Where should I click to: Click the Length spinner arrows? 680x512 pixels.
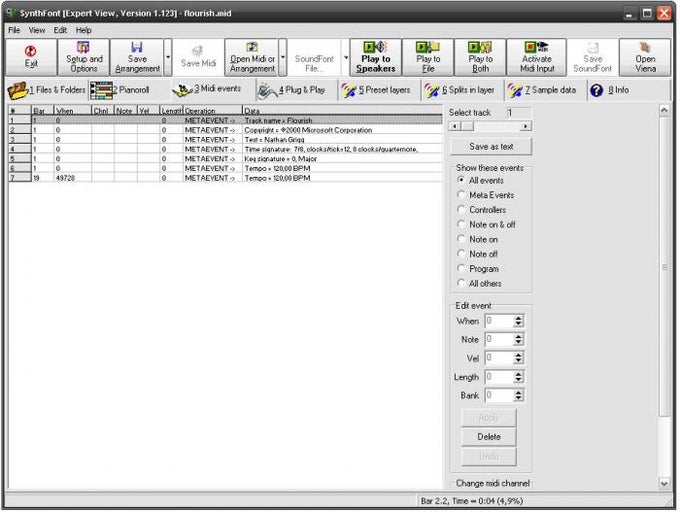(x=518, y=377)
